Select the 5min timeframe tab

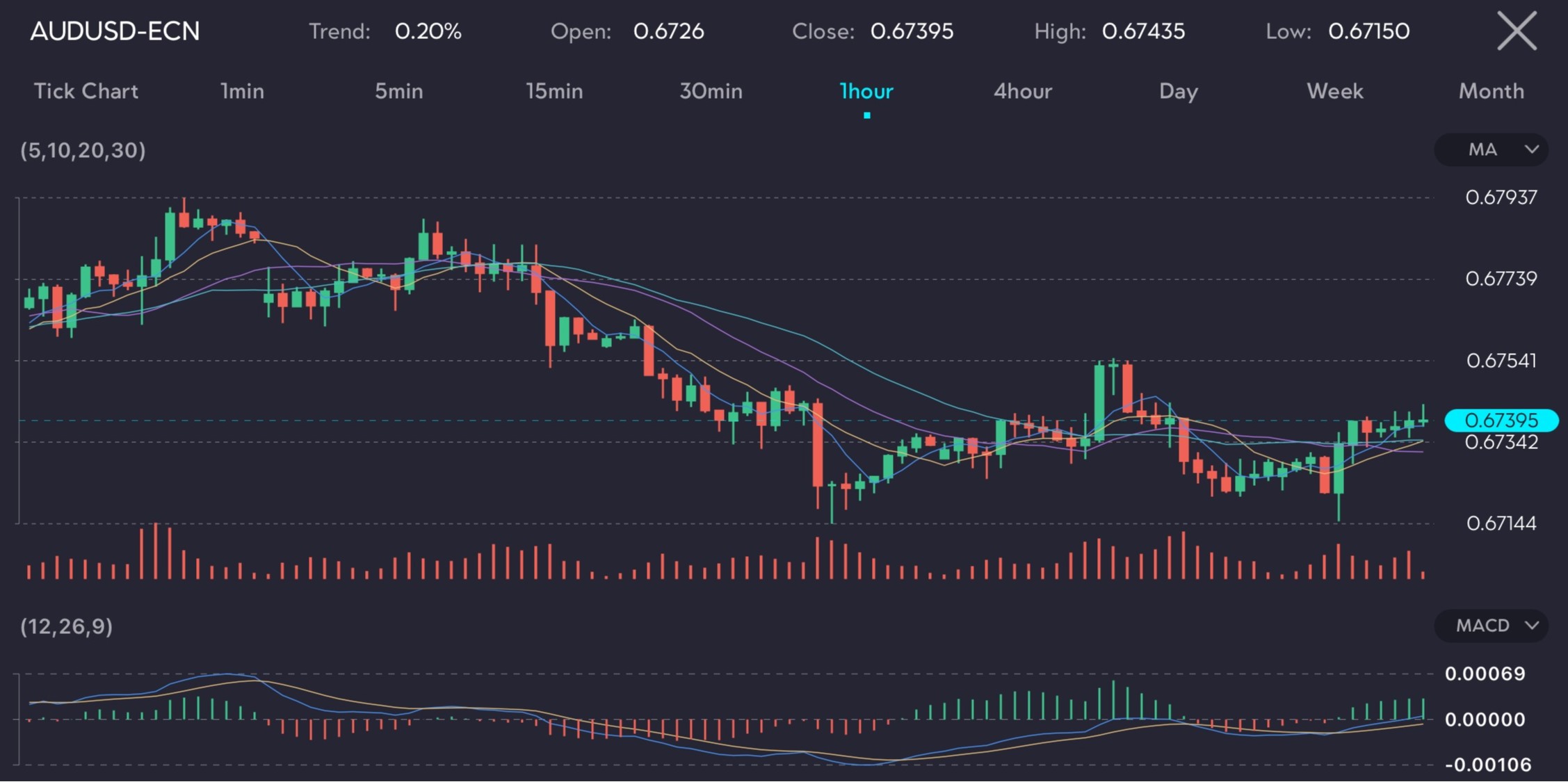coord(399,91)
